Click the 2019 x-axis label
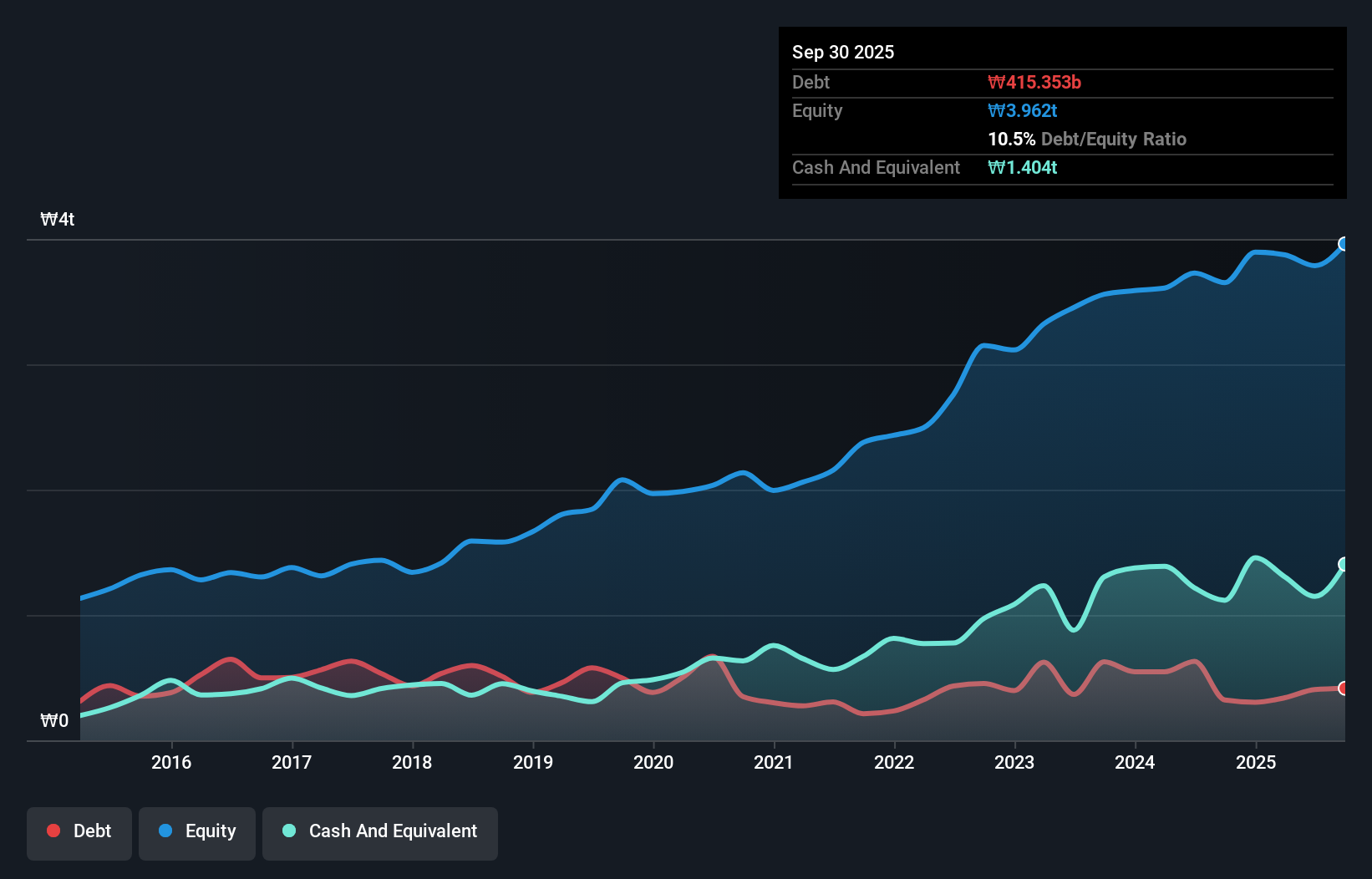Screen dimensions: 1372x879 coord(533,762)
